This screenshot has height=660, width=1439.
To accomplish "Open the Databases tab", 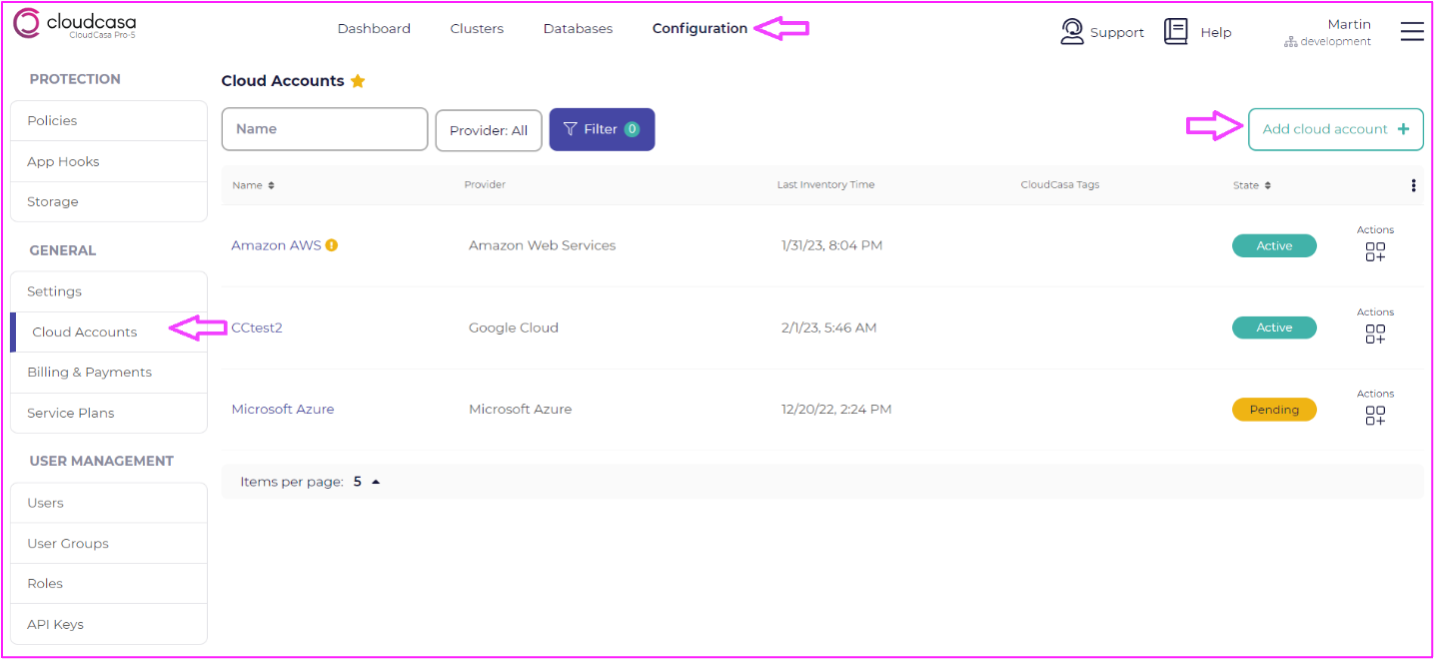I will [578, 29].
